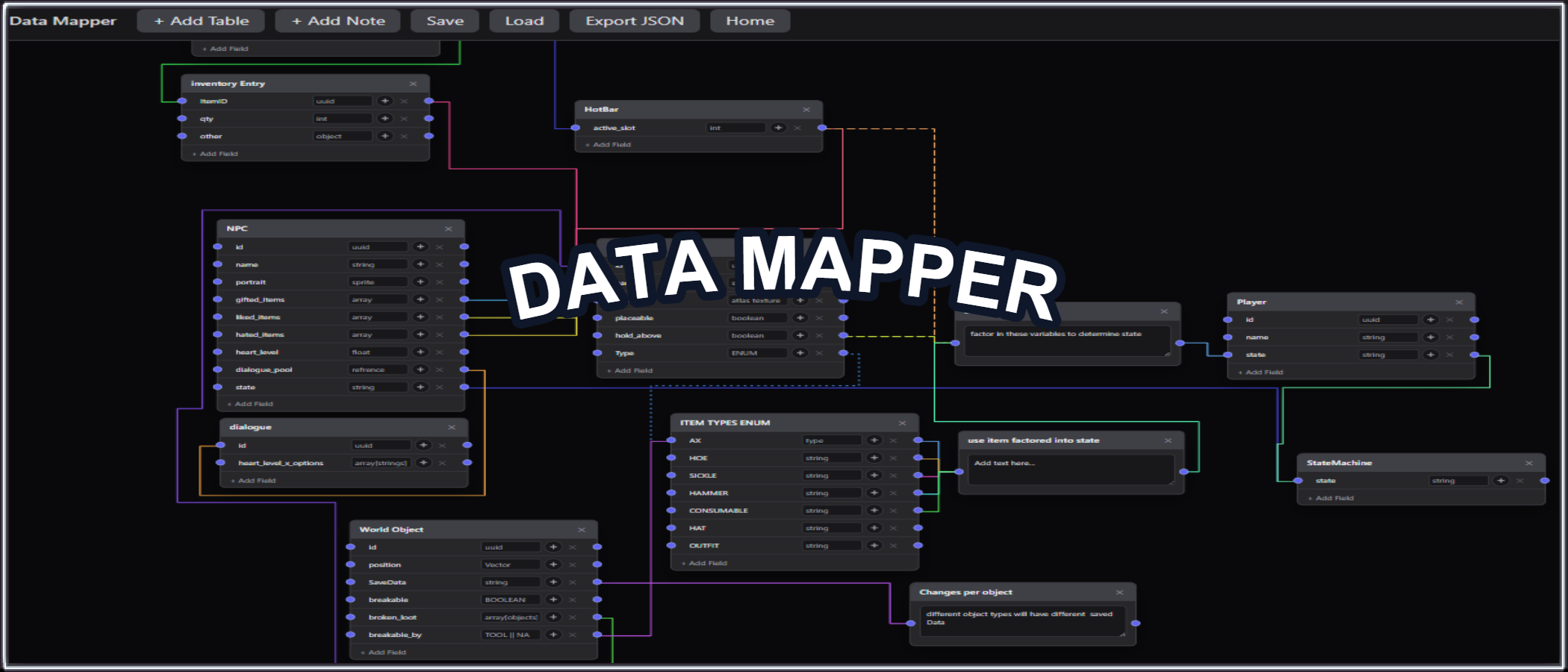Add a field to the NPC table
1568x672 pixels.
click(251, 404)
